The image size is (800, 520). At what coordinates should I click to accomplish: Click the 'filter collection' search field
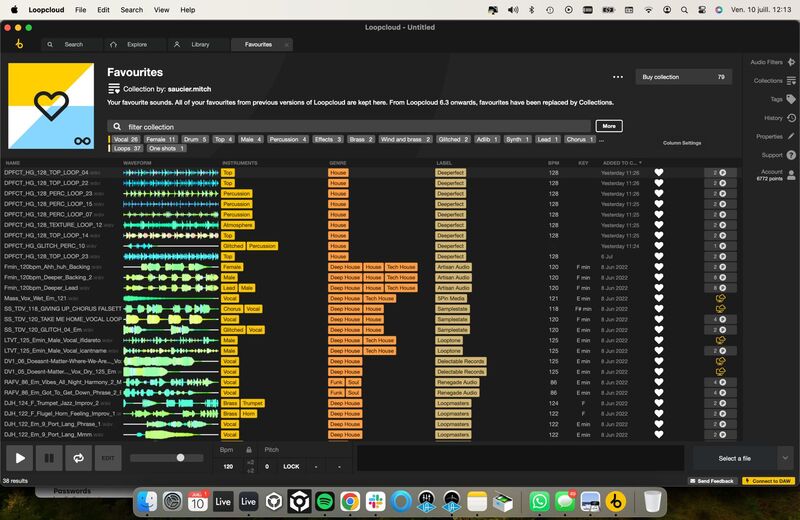point(349,127)
